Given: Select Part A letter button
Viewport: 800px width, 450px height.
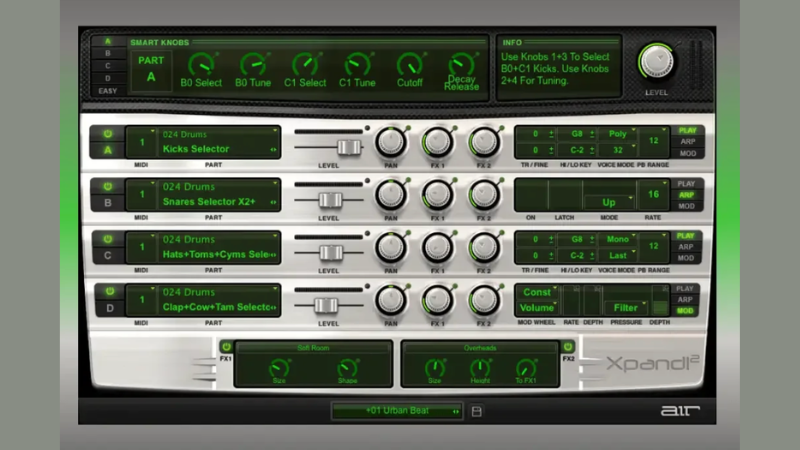Looking at the screenshot, I should pos(108,150).
